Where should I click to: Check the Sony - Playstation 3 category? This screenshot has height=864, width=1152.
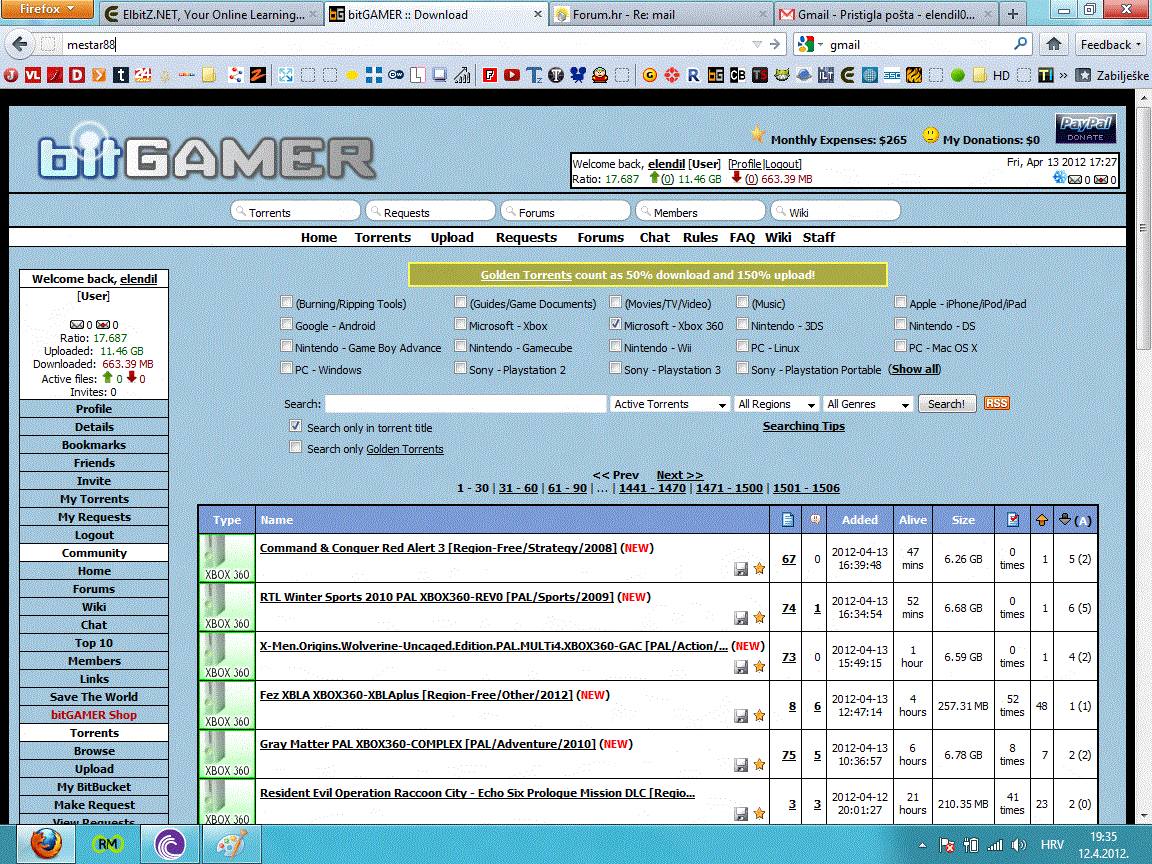click(616, 368)
